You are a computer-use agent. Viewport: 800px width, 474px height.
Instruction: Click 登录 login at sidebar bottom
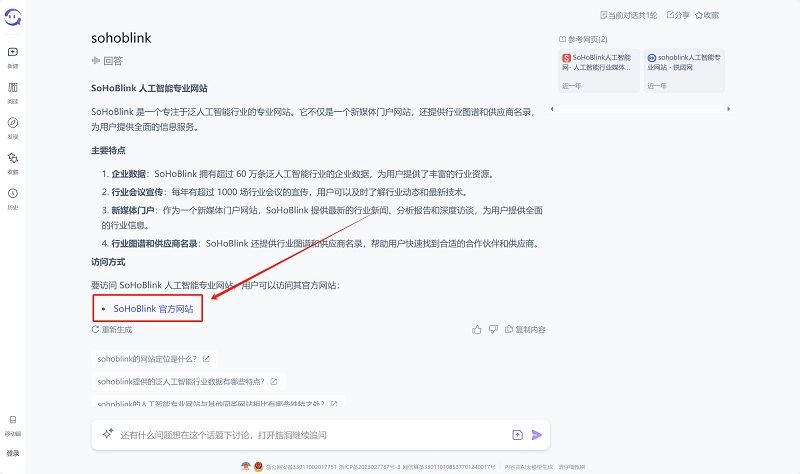[13, 453]
